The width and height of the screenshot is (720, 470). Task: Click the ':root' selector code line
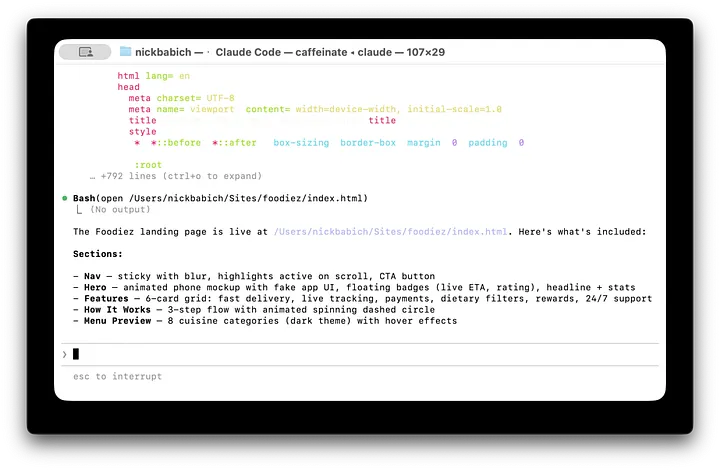[x=148, y=165]
